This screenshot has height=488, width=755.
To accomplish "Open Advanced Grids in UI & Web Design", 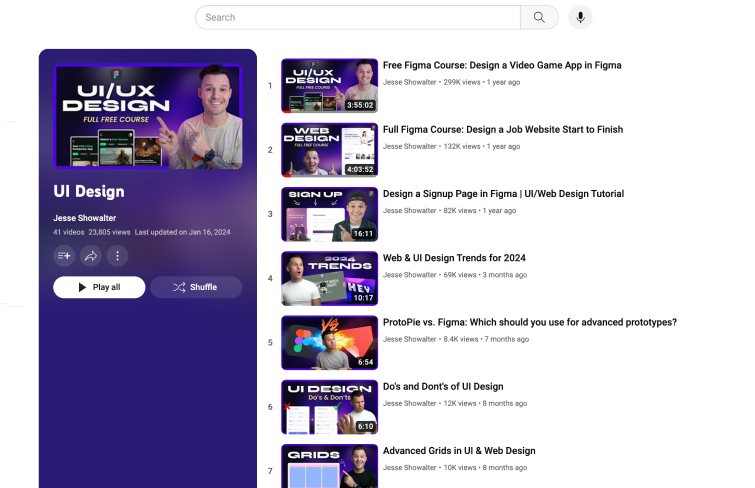I will (x=459, y=451).
